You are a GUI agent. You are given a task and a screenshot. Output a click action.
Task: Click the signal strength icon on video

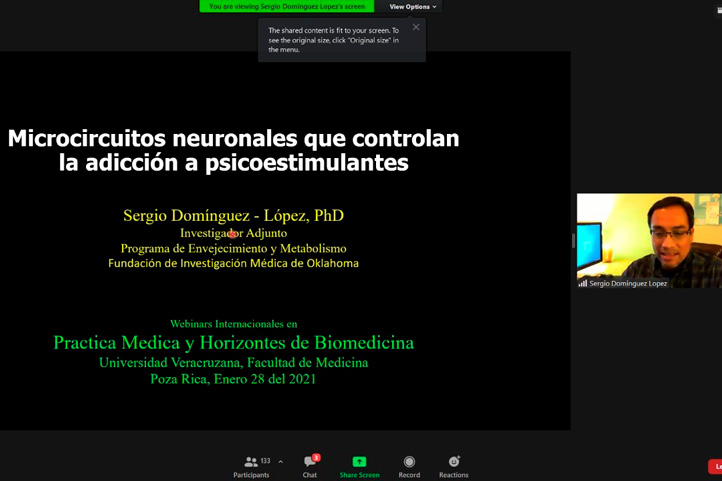[583, 284]
